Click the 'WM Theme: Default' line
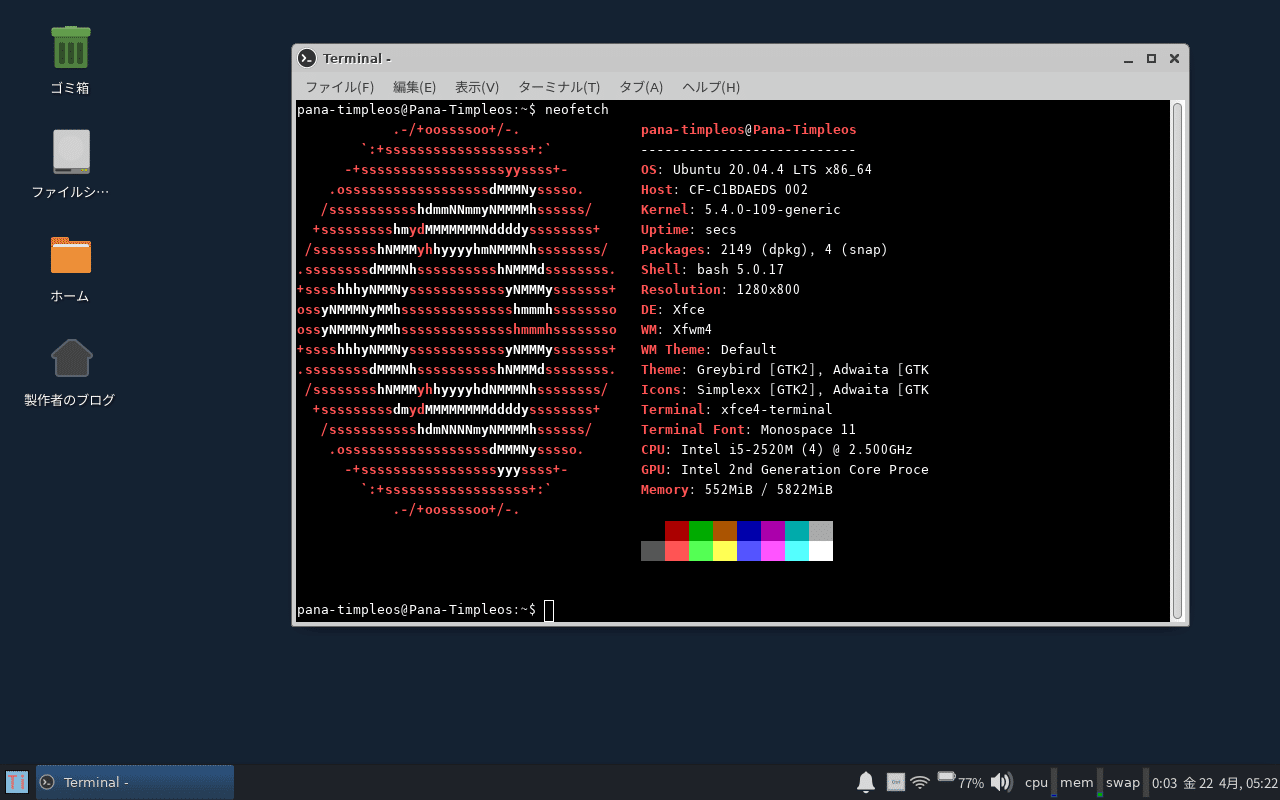1280x800 pixels. (x=708, y=350)
